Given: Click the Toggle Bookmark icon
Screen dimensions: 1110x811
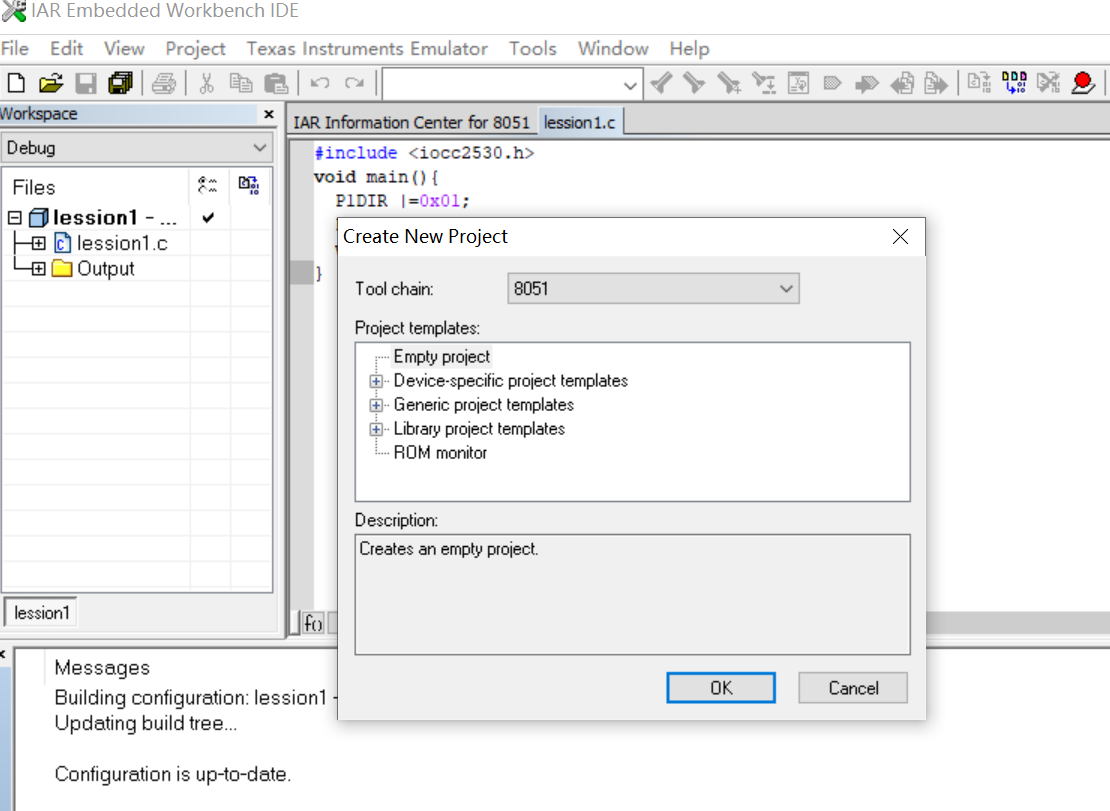Looking at the screenshot, I should [832, 84].
